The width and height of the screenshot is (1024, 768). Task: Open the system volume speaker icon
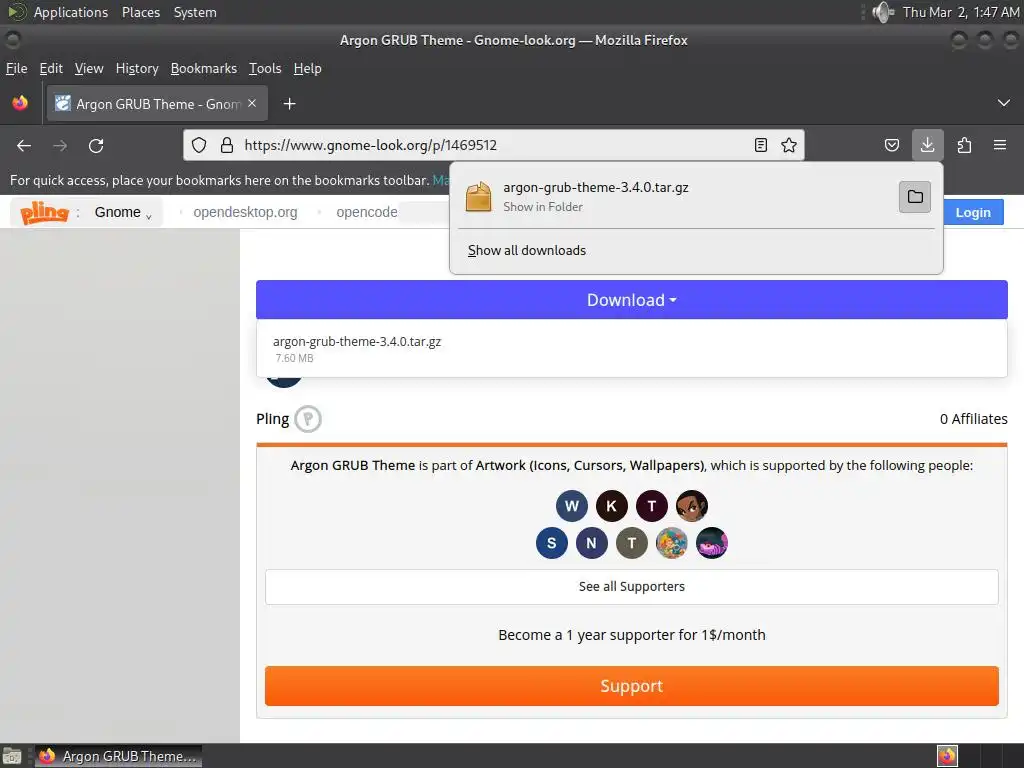[x=883, y=12]
